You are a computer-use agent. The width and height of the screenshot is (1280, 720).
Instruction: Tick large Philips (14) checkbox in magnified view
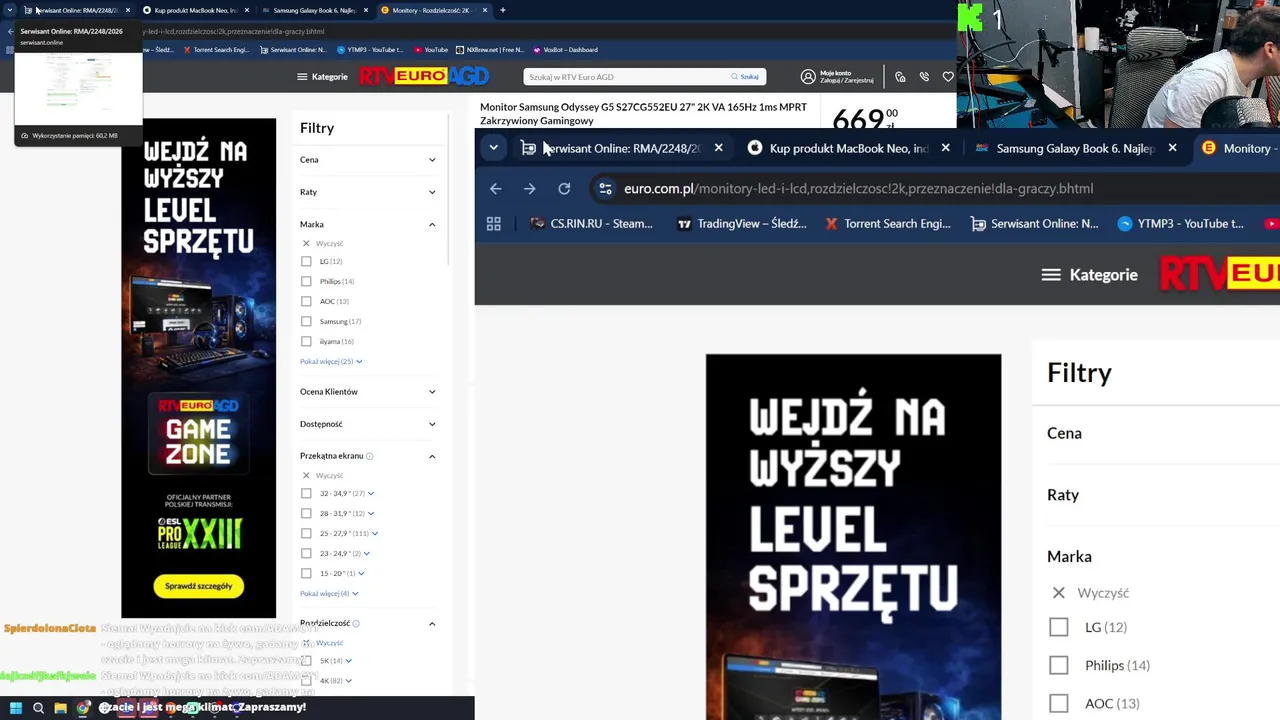pos(1058,665)
